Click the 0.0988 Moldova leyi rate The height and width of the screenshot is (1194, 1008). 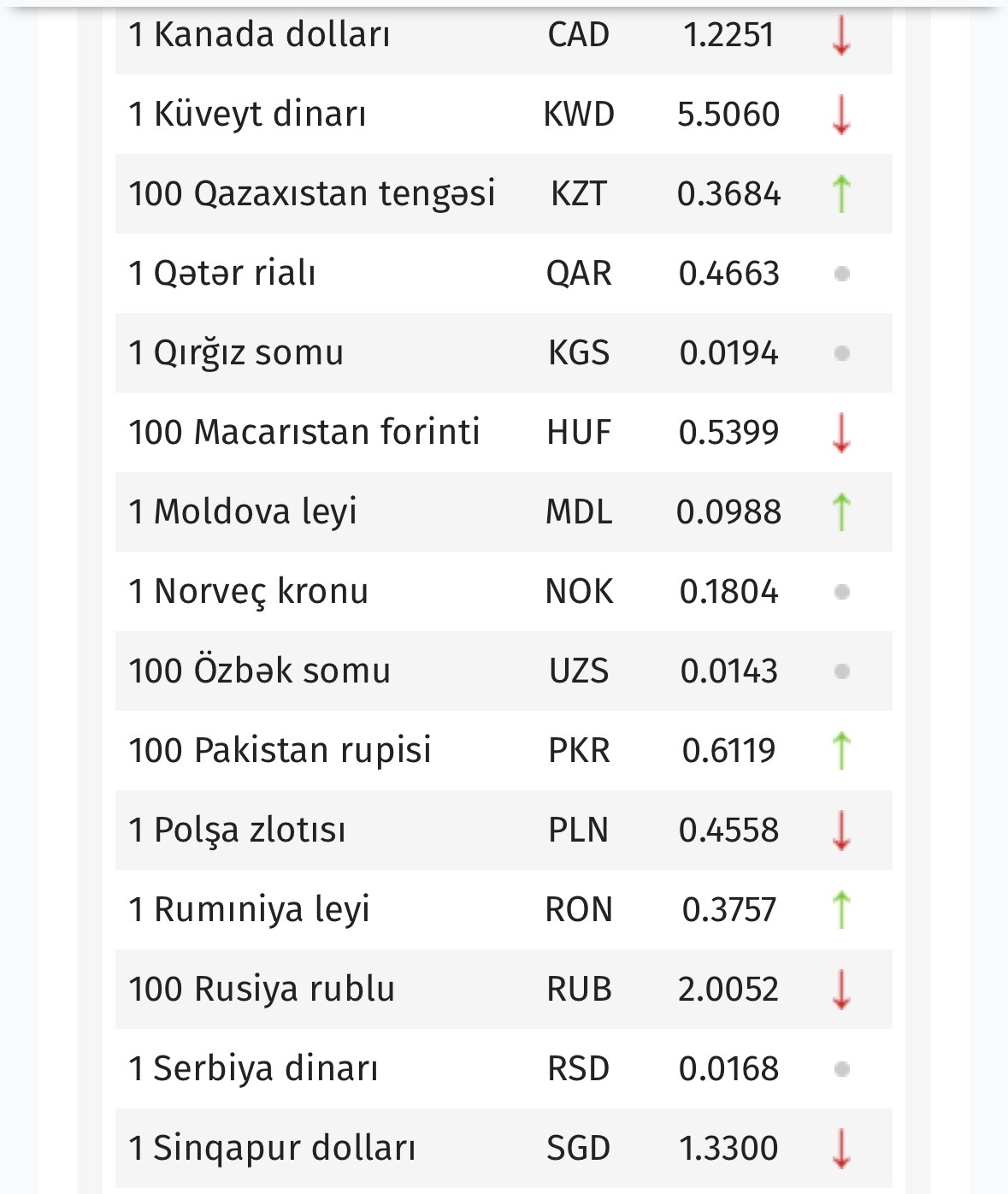(x=729, y=512)
